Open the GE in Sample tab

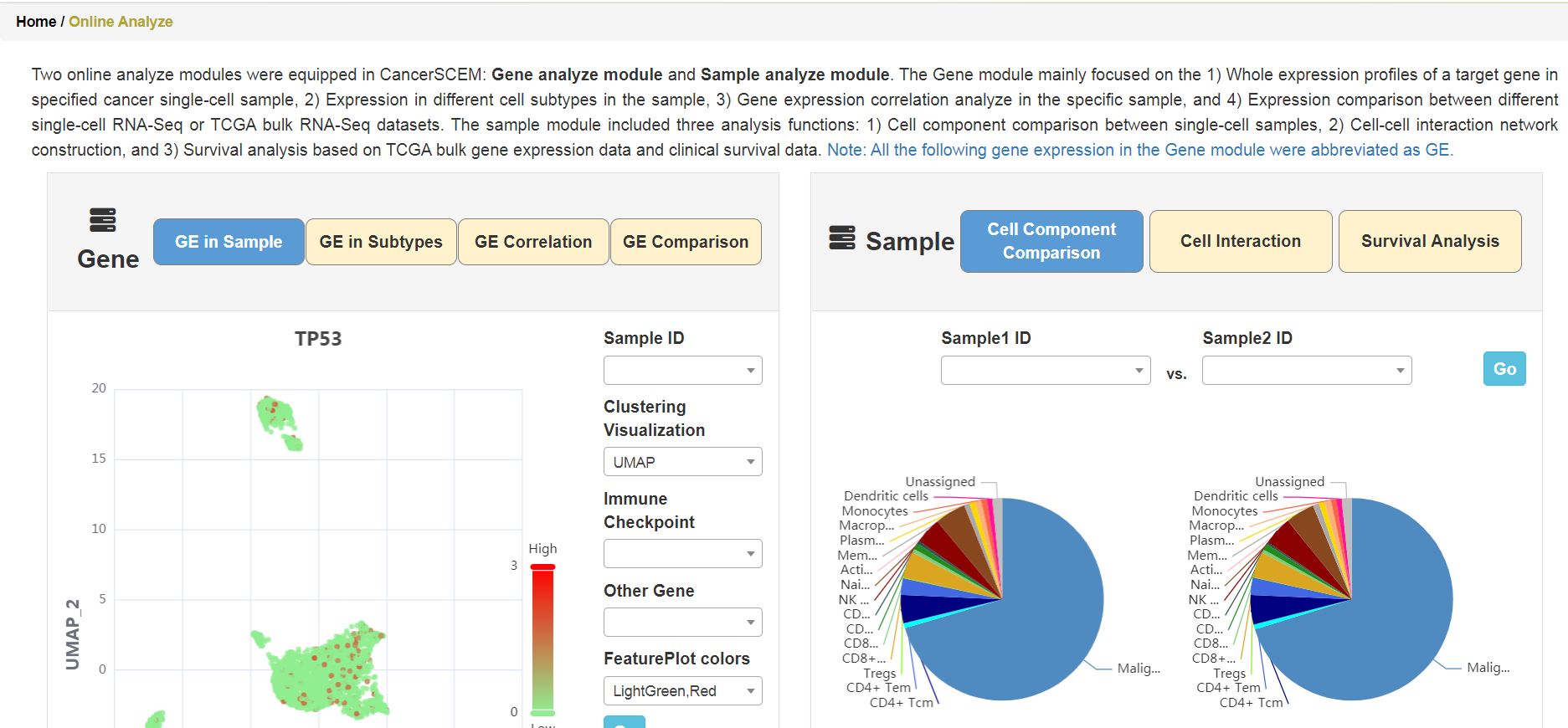[229, 242]
